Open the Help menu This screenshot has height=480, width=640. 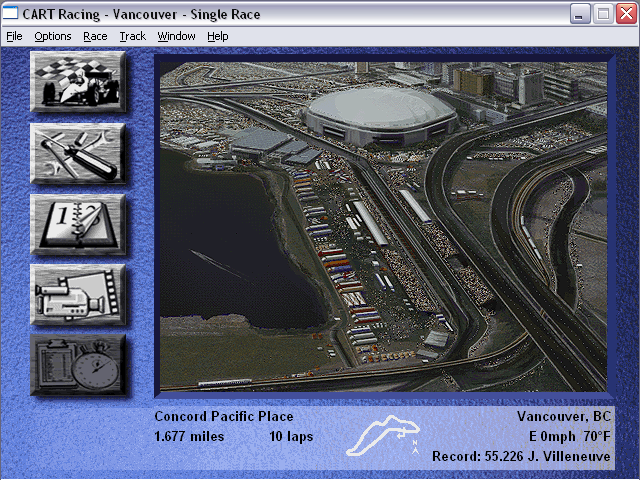point(218,36)
